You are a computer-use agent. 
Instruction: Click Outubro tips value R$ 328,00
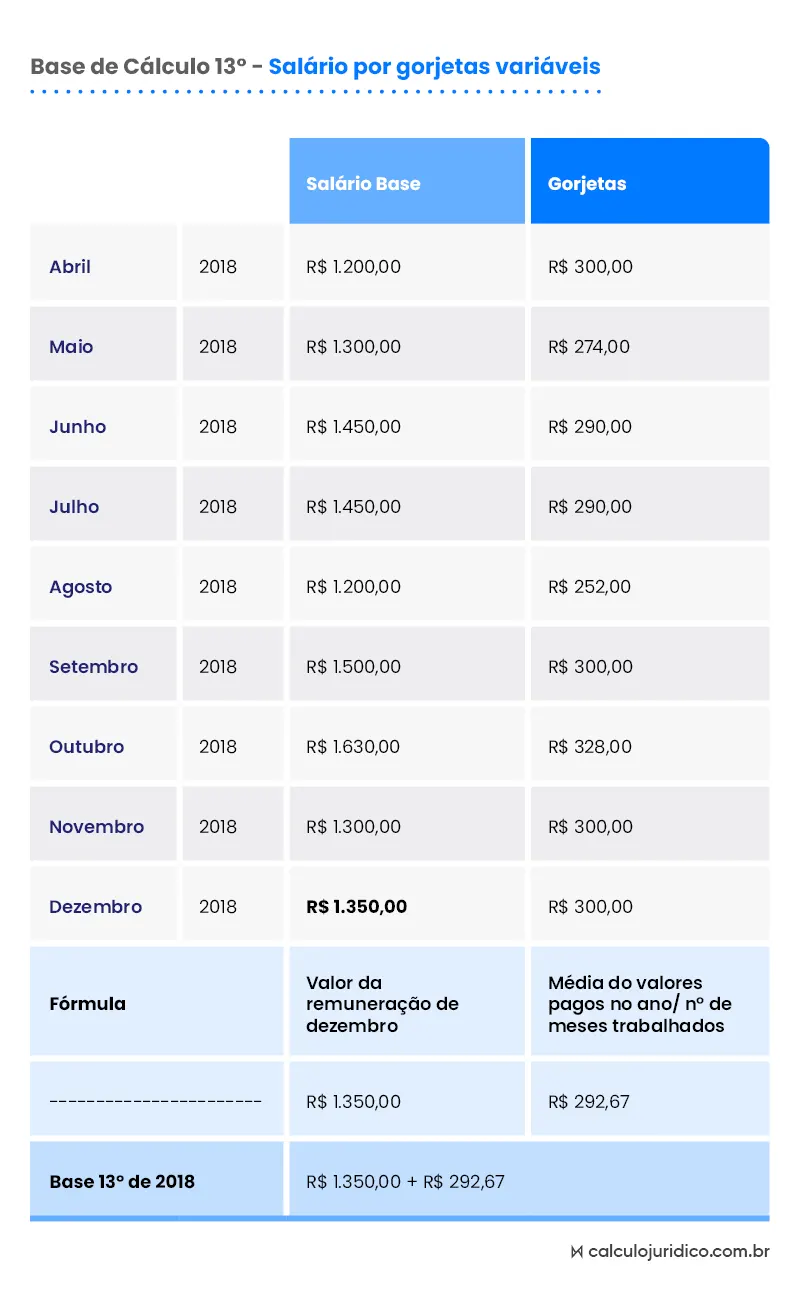[590, 747]
